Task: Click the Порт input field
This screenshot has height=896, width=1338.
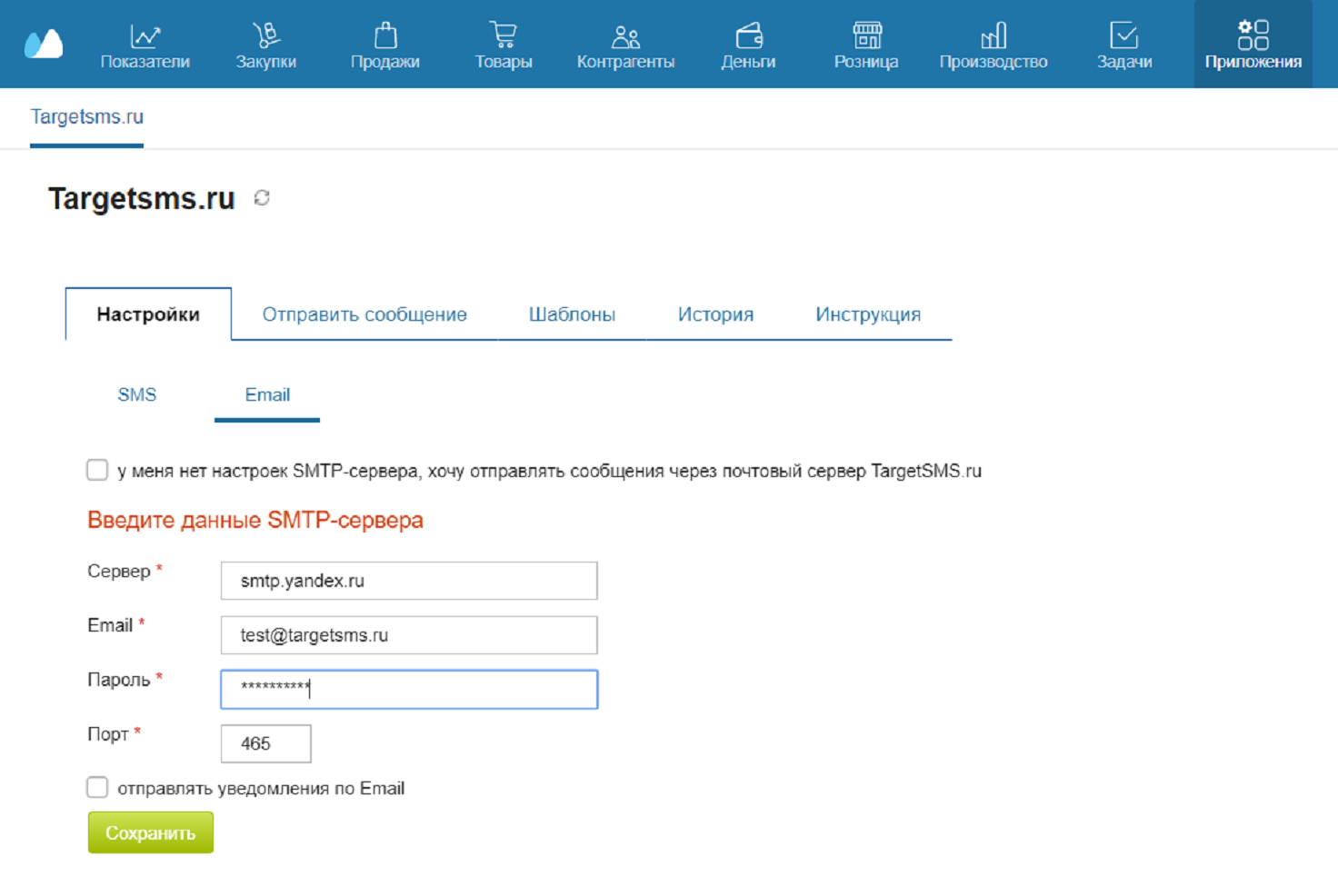Action: (266, 743)
